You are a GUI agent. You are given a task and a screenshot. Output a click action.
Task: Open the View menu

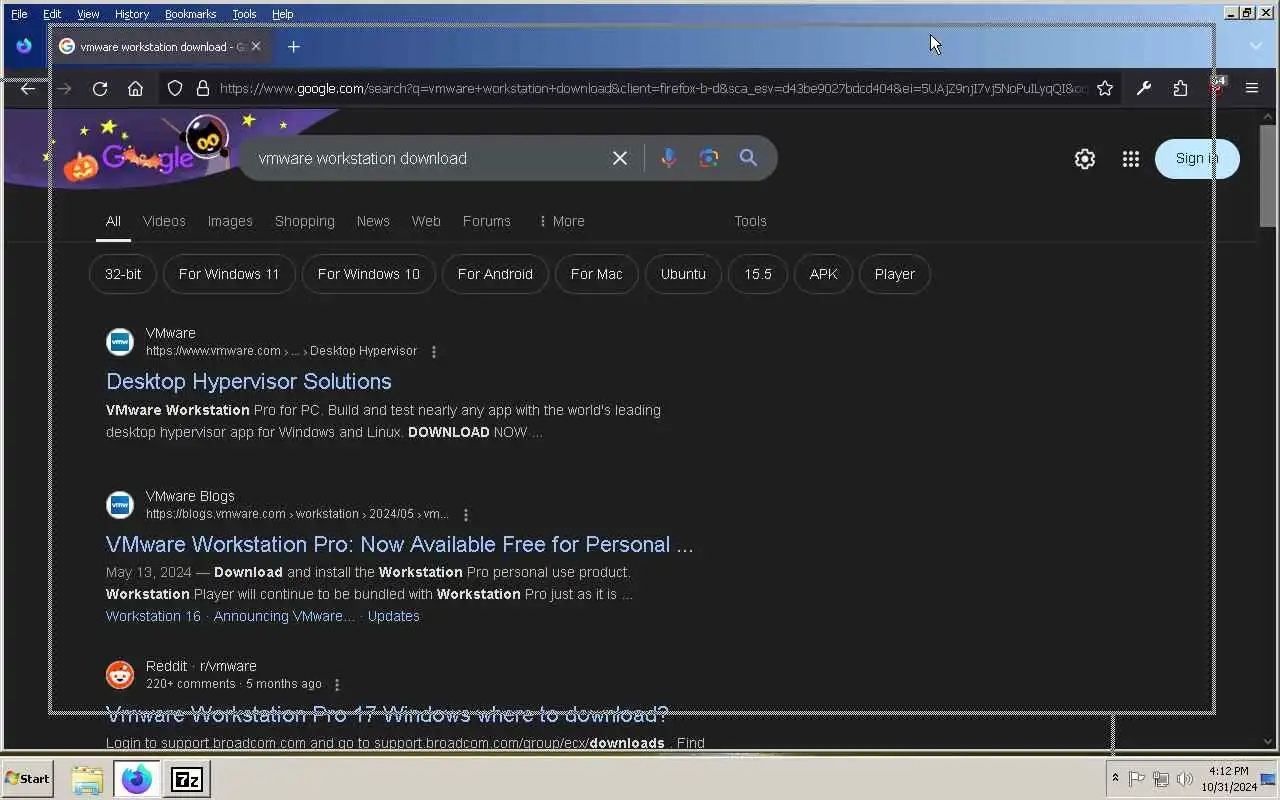coord(88,14)
